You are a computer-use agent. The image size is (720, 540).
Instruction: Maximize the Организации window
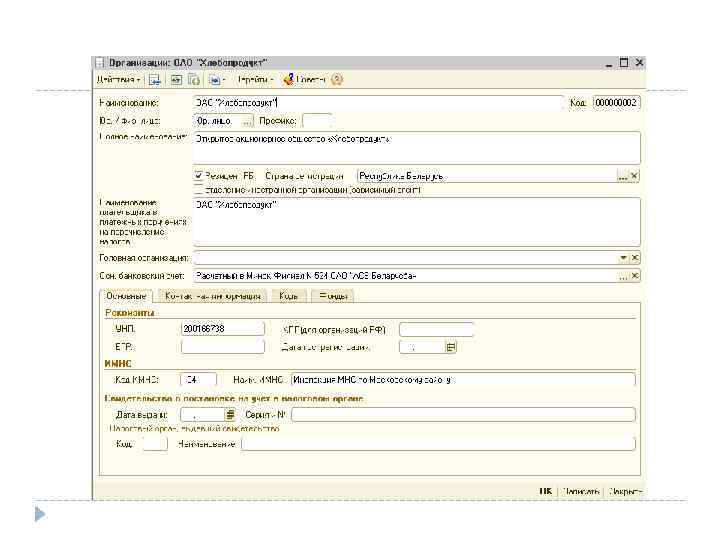[624, 62]
